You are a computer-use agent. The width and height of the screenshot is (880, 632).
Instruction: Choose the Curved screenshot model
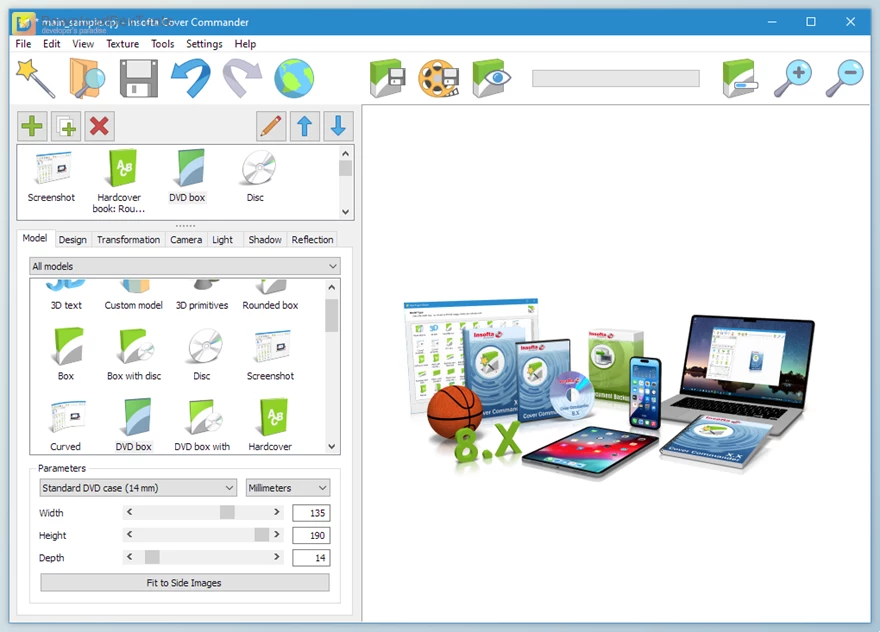[66, 425]
